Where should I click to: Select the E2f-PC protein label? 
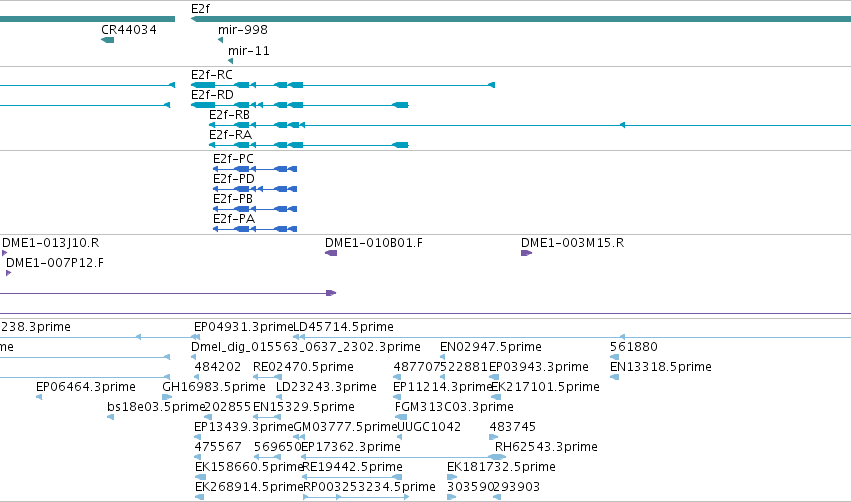(233, 159)
